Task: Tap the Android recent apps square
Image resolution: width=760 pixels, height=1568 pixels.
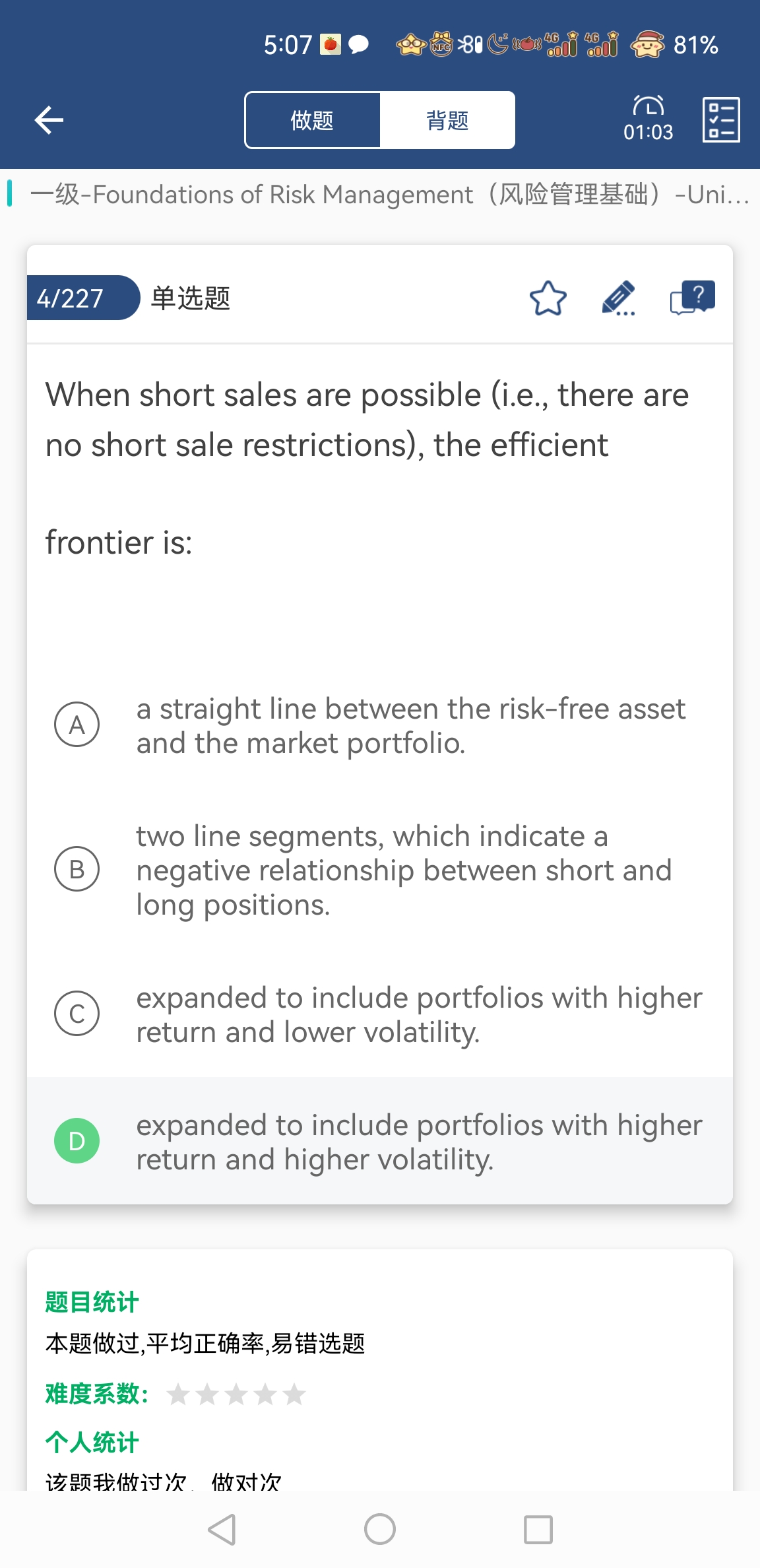Action: pos(538,1529)
